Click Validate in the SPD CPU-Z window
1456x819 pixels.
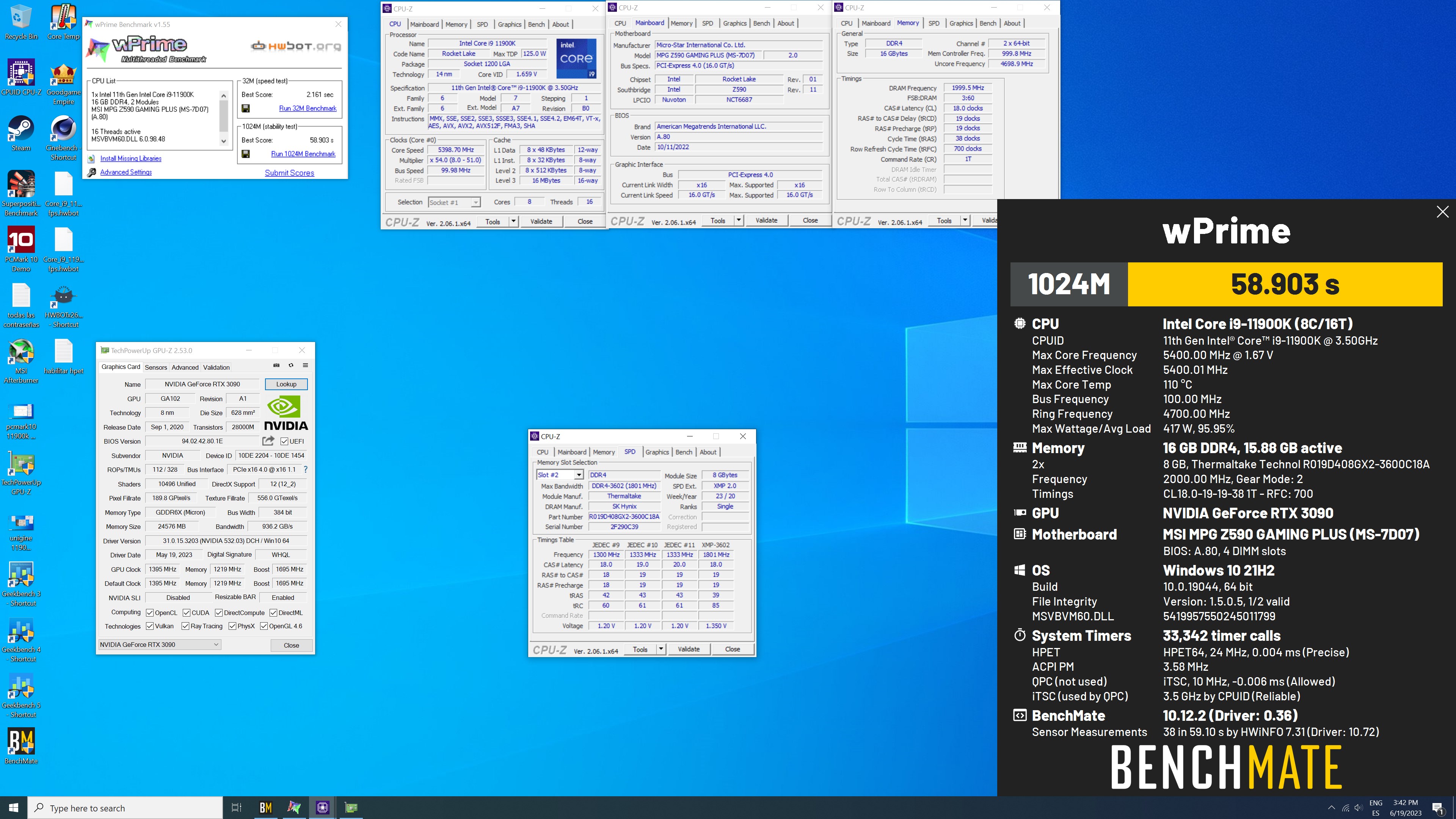coord(689,649)
